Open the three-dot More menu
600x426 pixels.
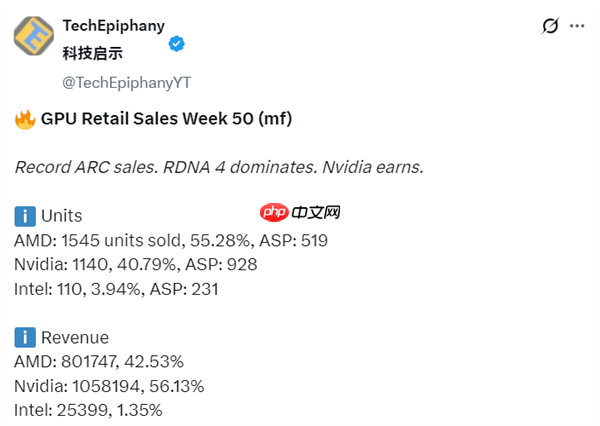point(577,26)
